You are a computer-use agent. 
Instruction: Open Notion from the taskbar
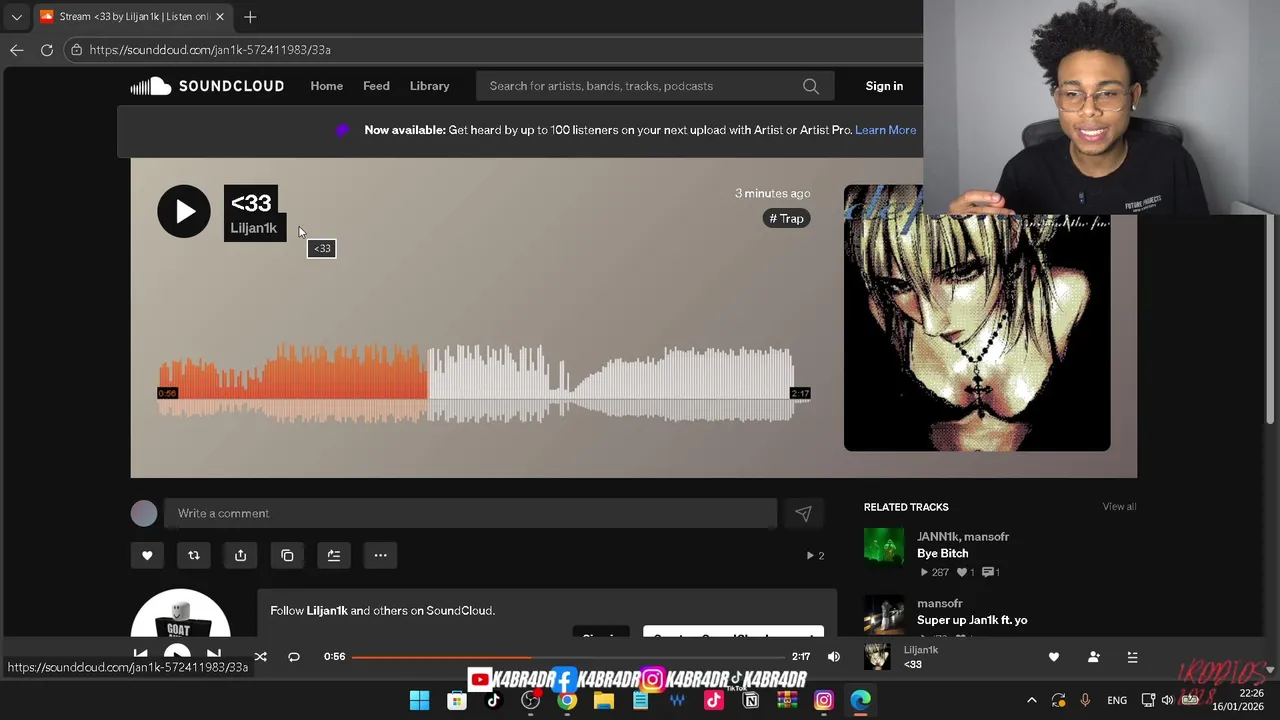pyautogui.click(x=750, y=701)
